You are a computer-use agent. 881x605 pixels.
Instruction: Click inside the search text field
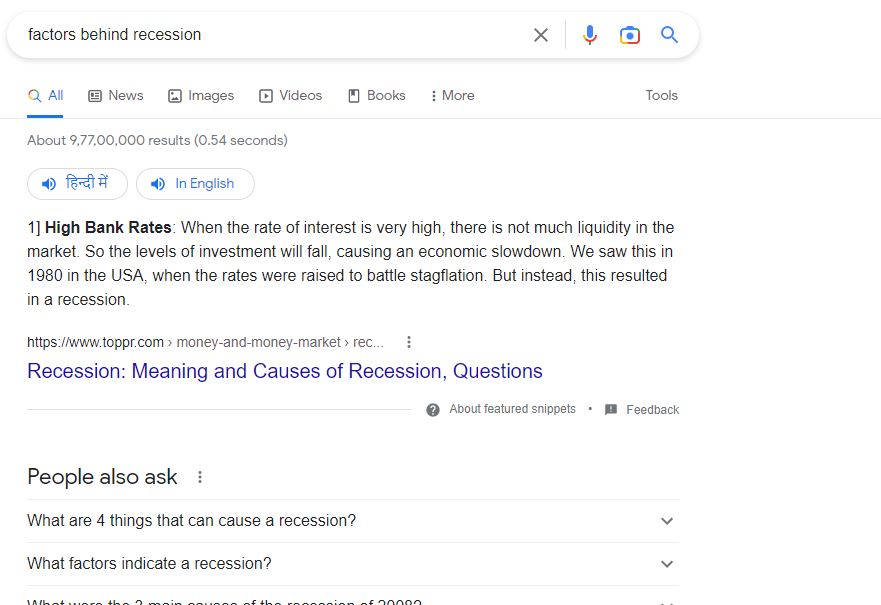click(270, 35)
